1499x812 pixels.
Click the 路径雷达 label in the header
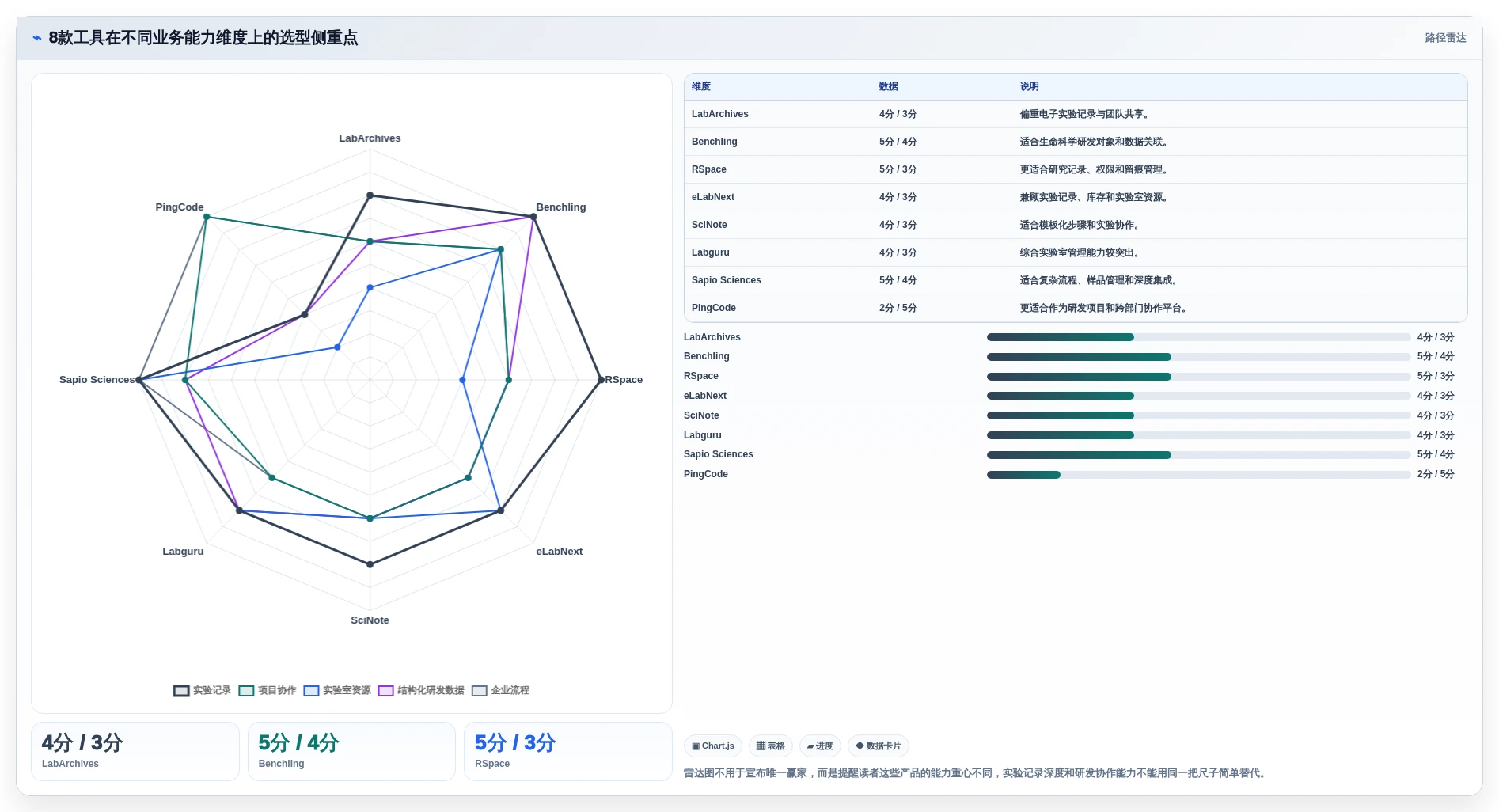[x=1445, y=38]
